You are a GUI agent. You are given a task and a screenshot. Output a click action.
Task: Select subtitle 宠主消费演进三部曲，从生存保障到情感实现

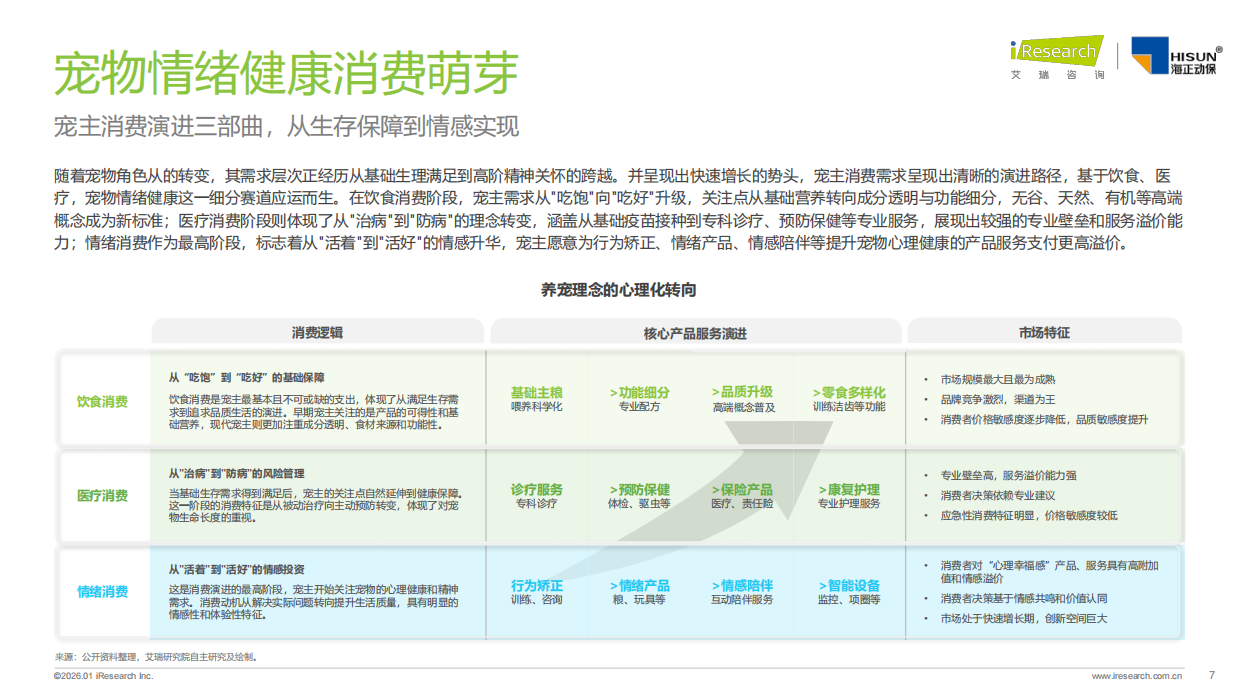(x=286, y=127)
